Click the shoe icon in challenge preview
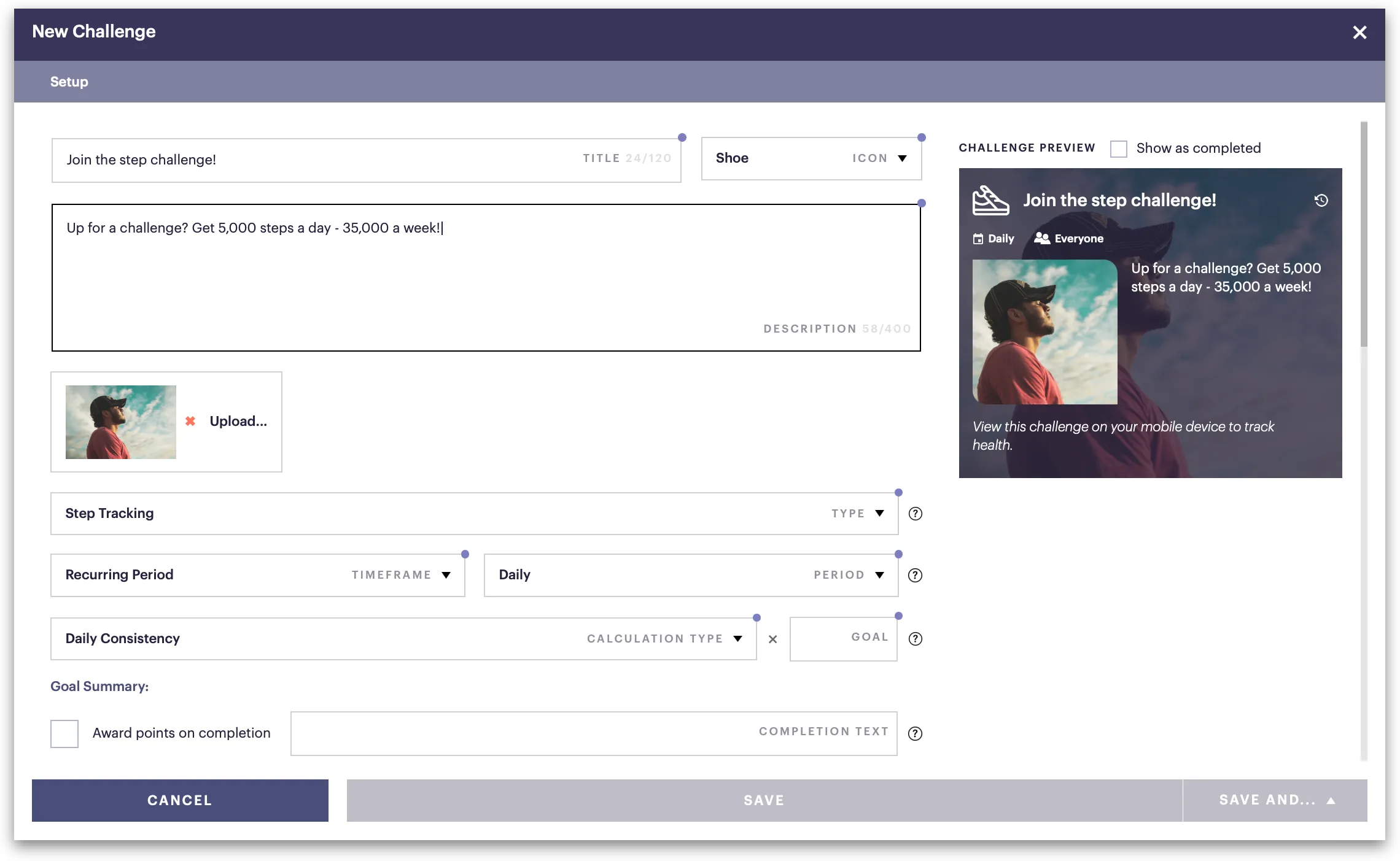 coord(990,201)
